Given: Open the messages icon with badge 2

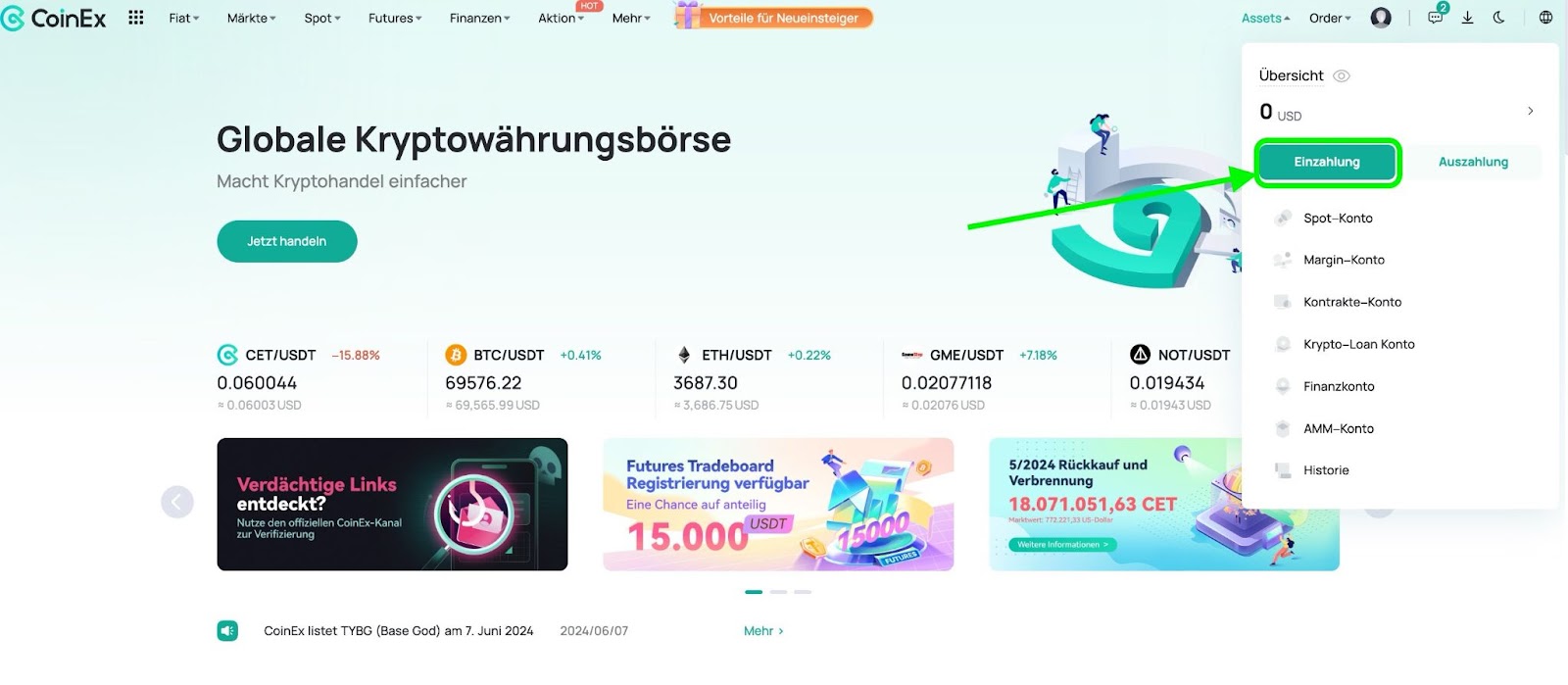Looking at the screenshot, I should (1436, 16).
